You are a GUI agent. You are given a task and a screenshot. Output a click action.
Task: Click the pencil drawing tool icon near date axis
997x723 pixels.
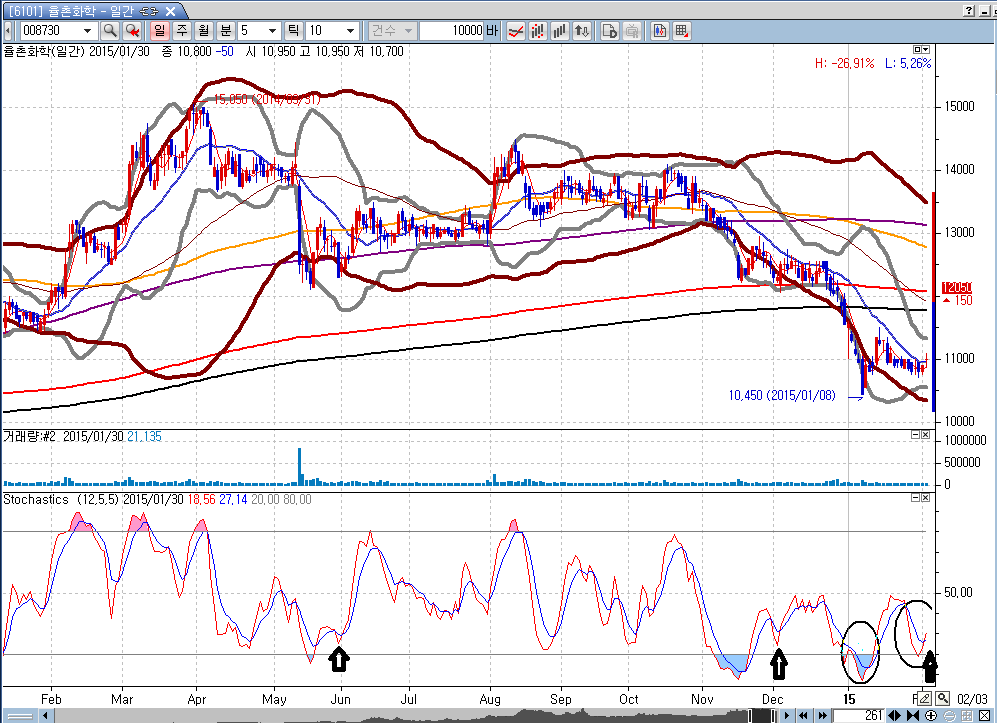(x=925, y=698)
